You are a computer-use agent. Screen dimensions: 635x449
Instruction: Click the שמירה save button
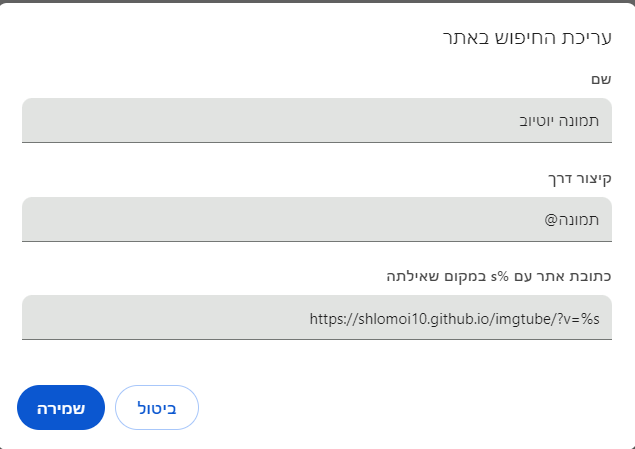(61, 408)
